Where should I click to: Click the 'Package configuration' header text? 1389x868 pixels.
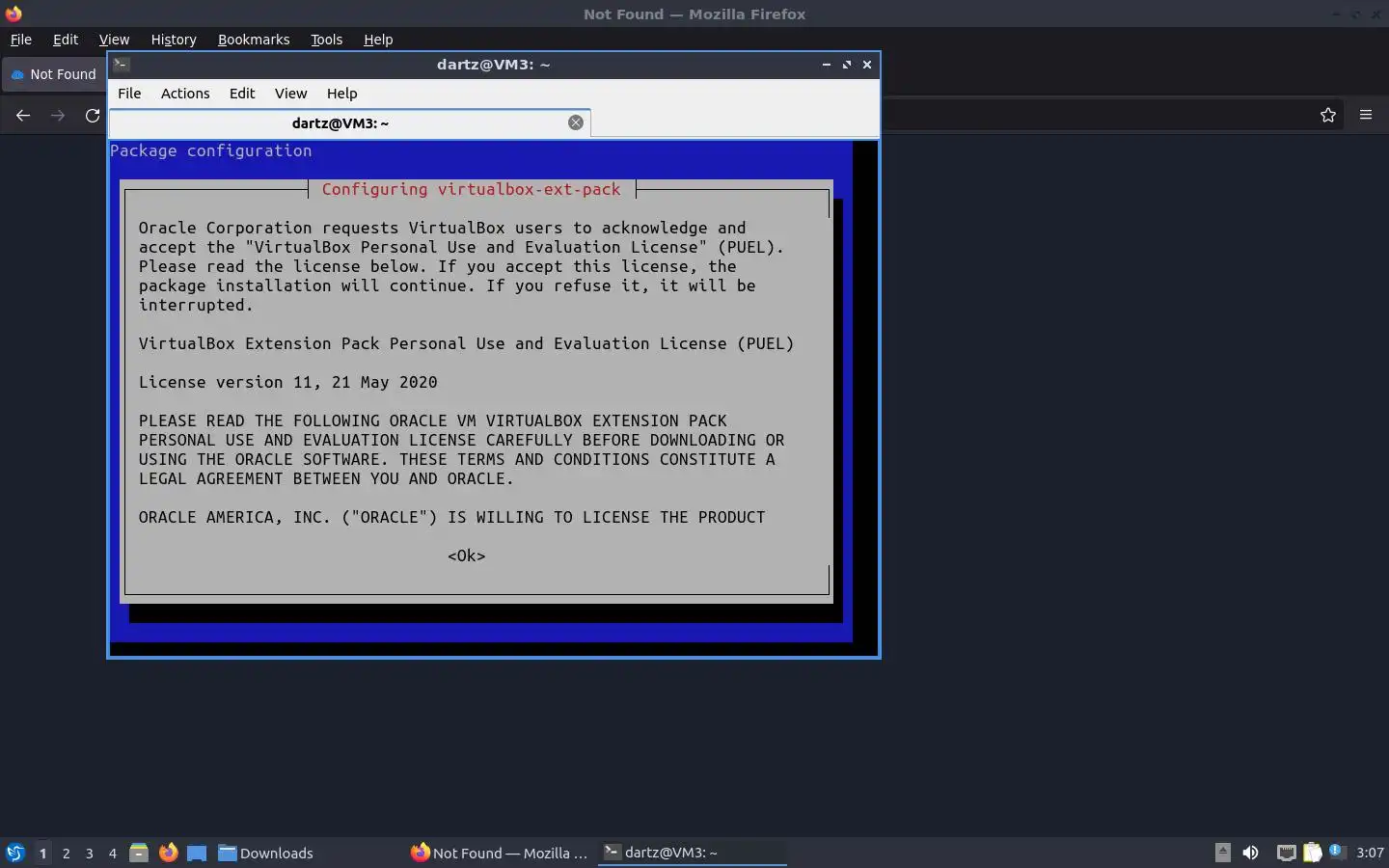click(210, 150)
